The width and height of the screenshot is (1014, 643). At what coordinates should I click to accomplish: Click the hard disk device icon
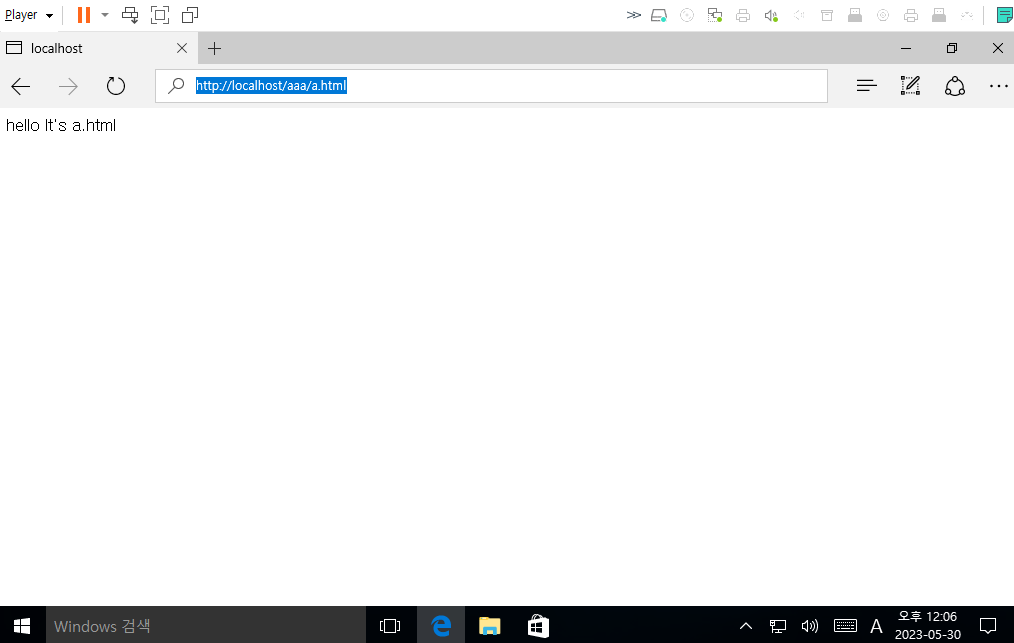click(x=659, y=15)
